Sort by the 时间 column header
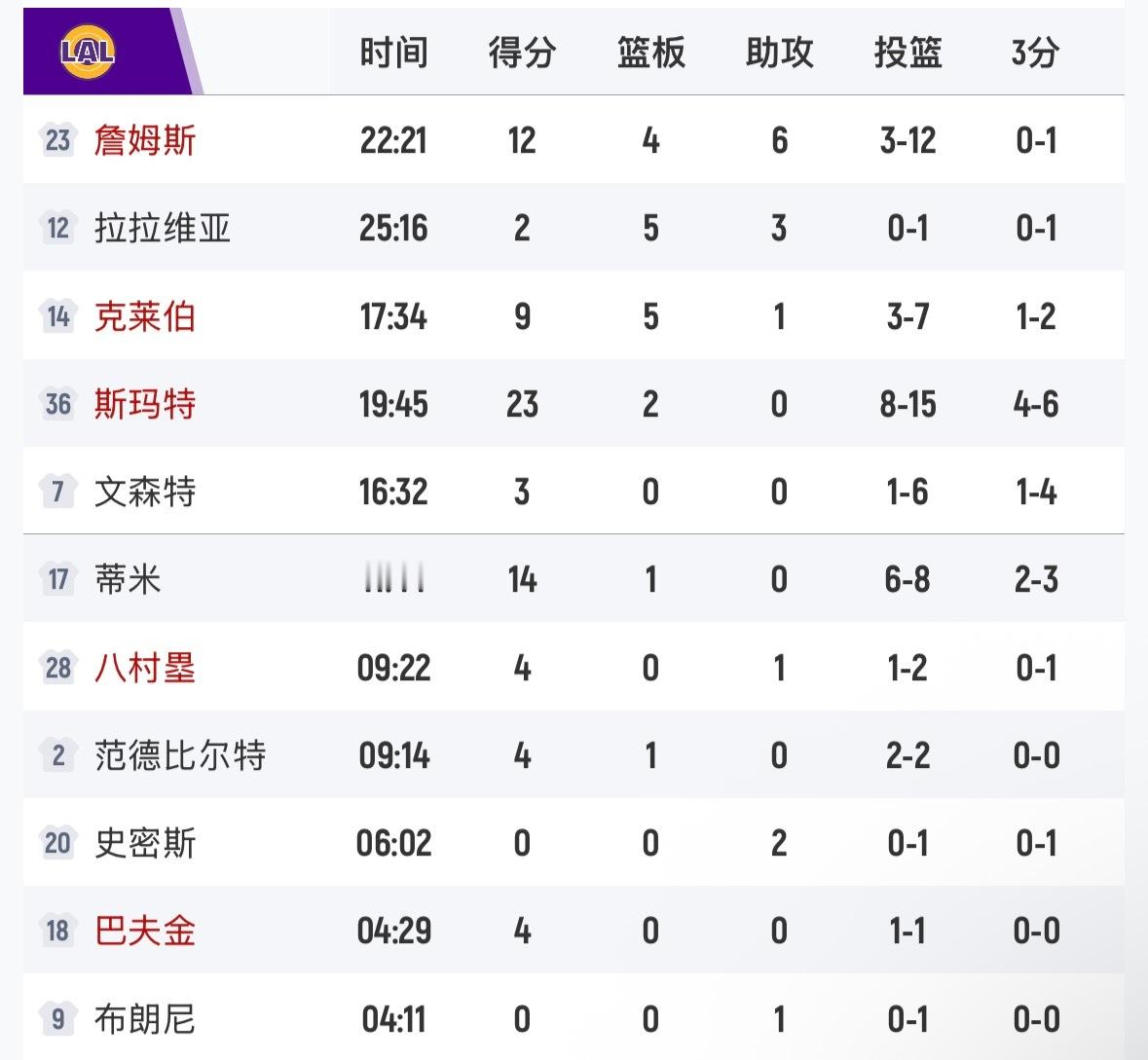Screen dimensions: 1148x1060 click(x=394, y=54)
